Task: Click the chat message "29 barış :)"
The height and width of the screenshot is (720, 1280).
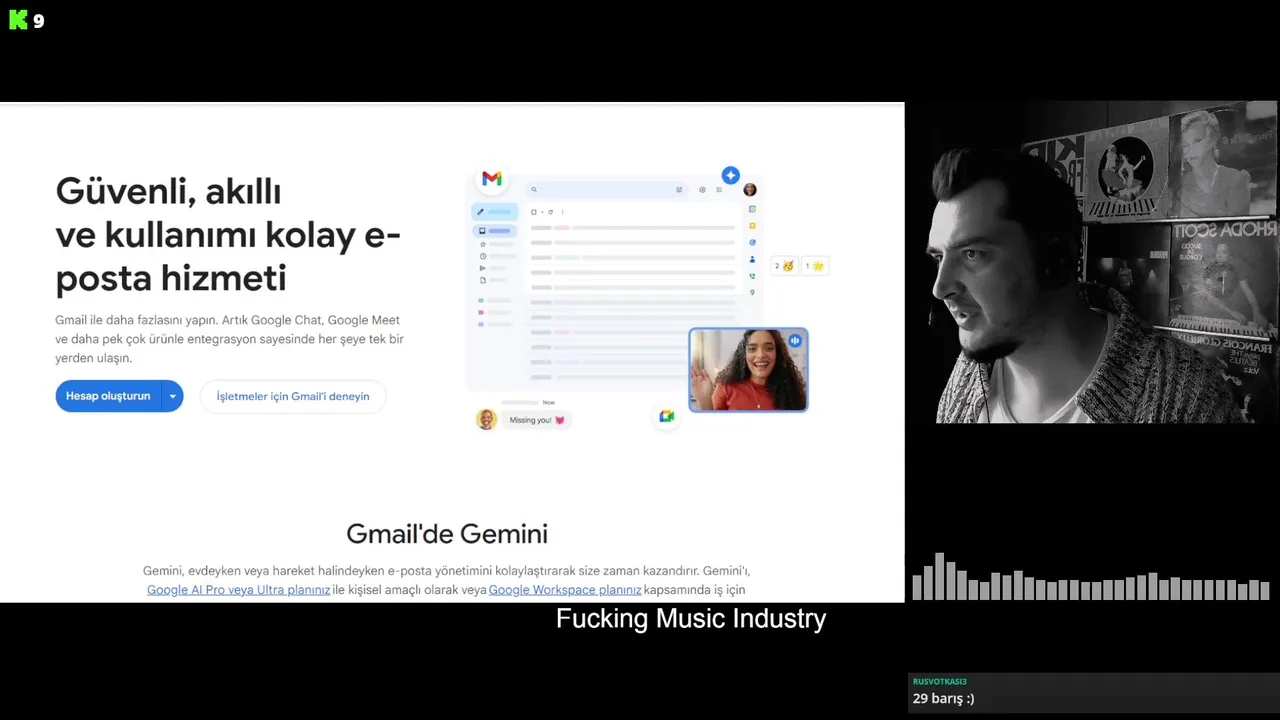Action: coord(943,698)
